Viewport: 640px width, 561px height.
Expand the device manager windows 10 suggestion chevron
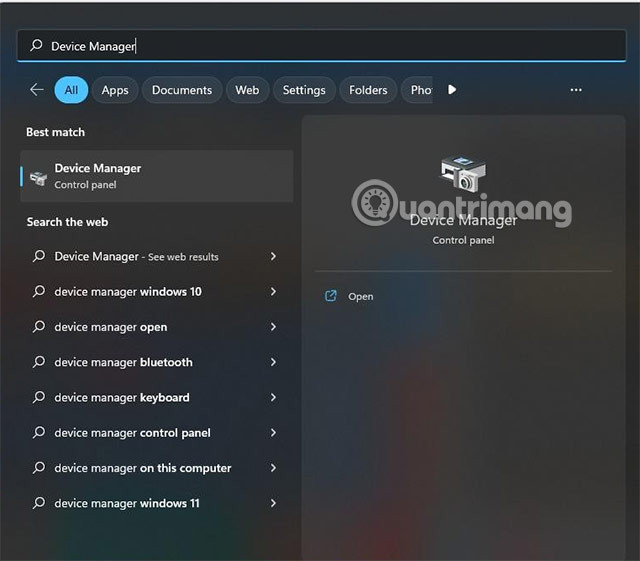[273, 292]
